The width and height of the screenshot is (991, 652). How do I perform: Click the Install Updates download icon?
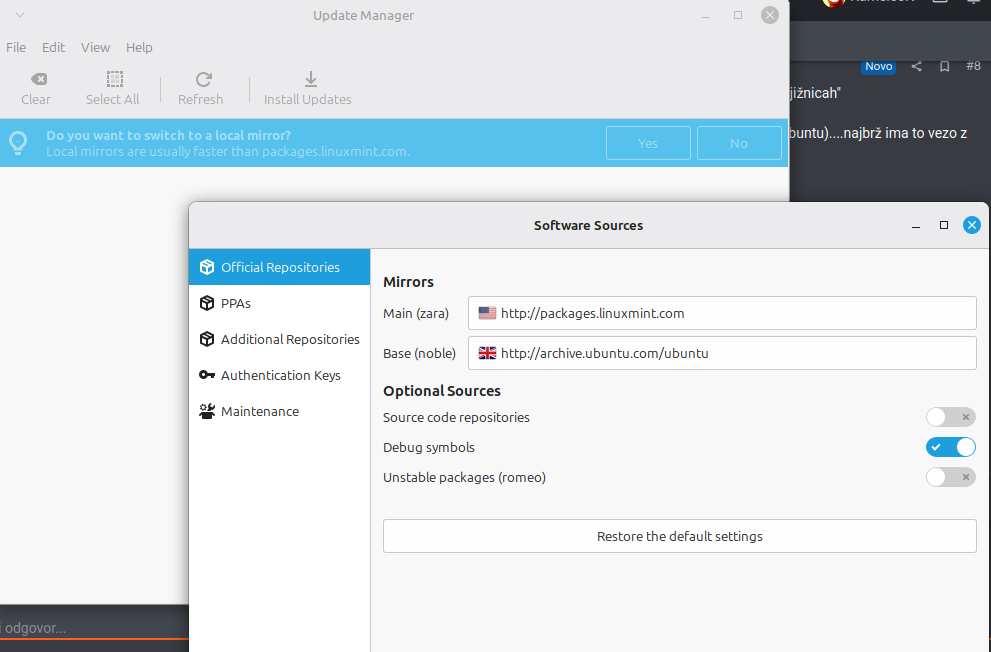[x=310, y=80]
